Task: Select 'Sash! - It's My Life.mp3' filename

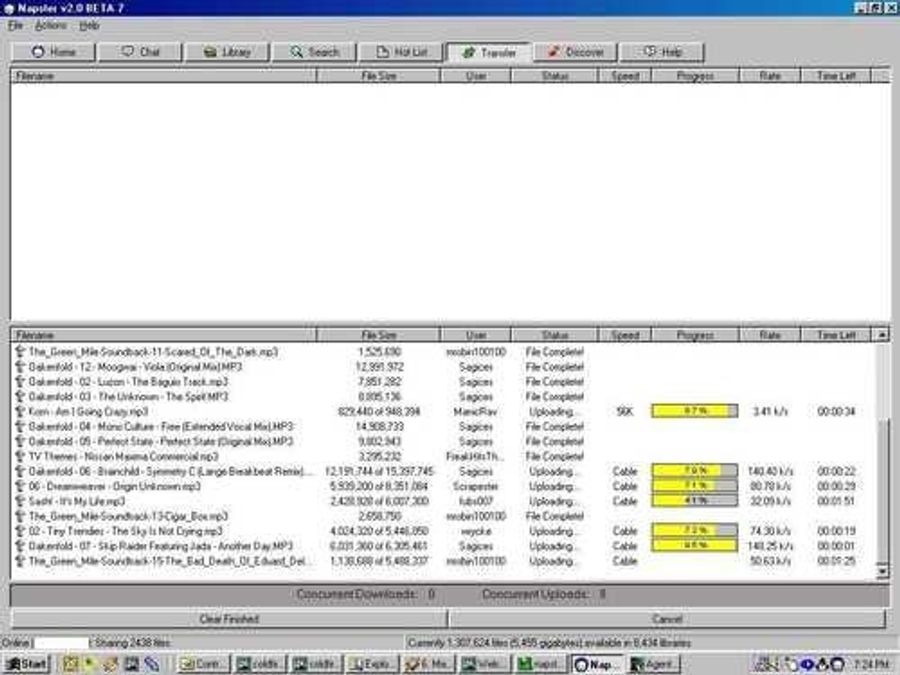Action: pyautogui.click(x=77, y=501)
